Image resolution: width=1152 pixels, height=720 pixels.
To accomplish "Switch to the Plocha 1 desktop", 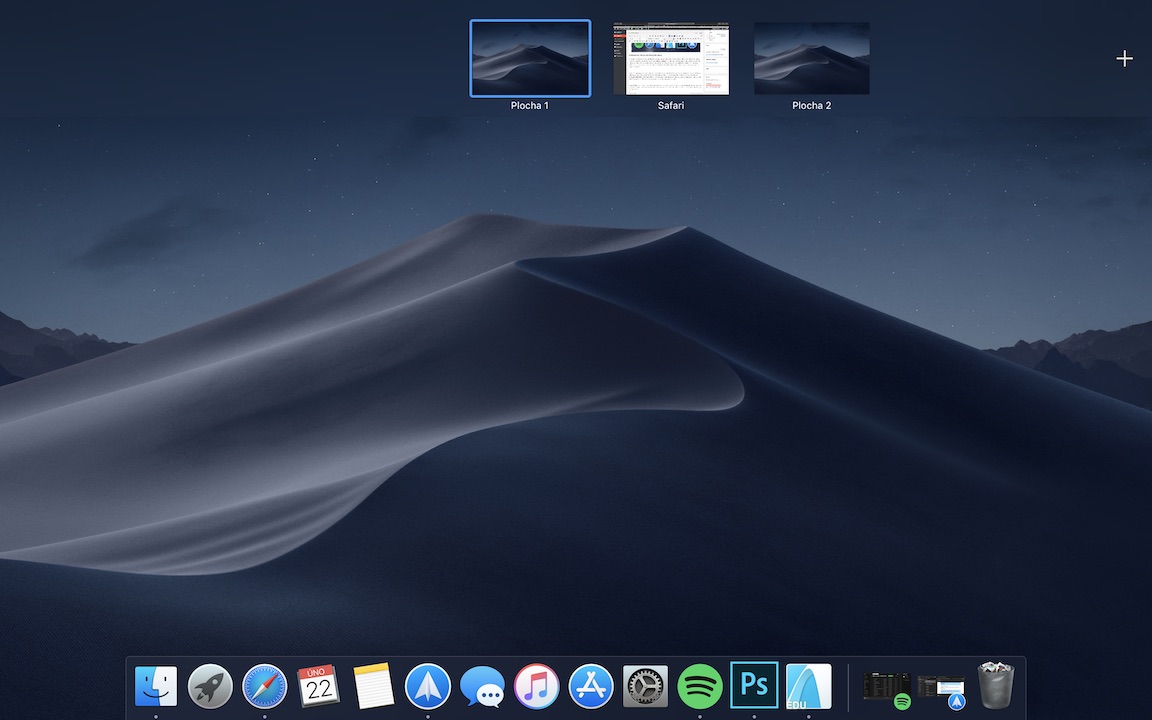I will point(530,59).
